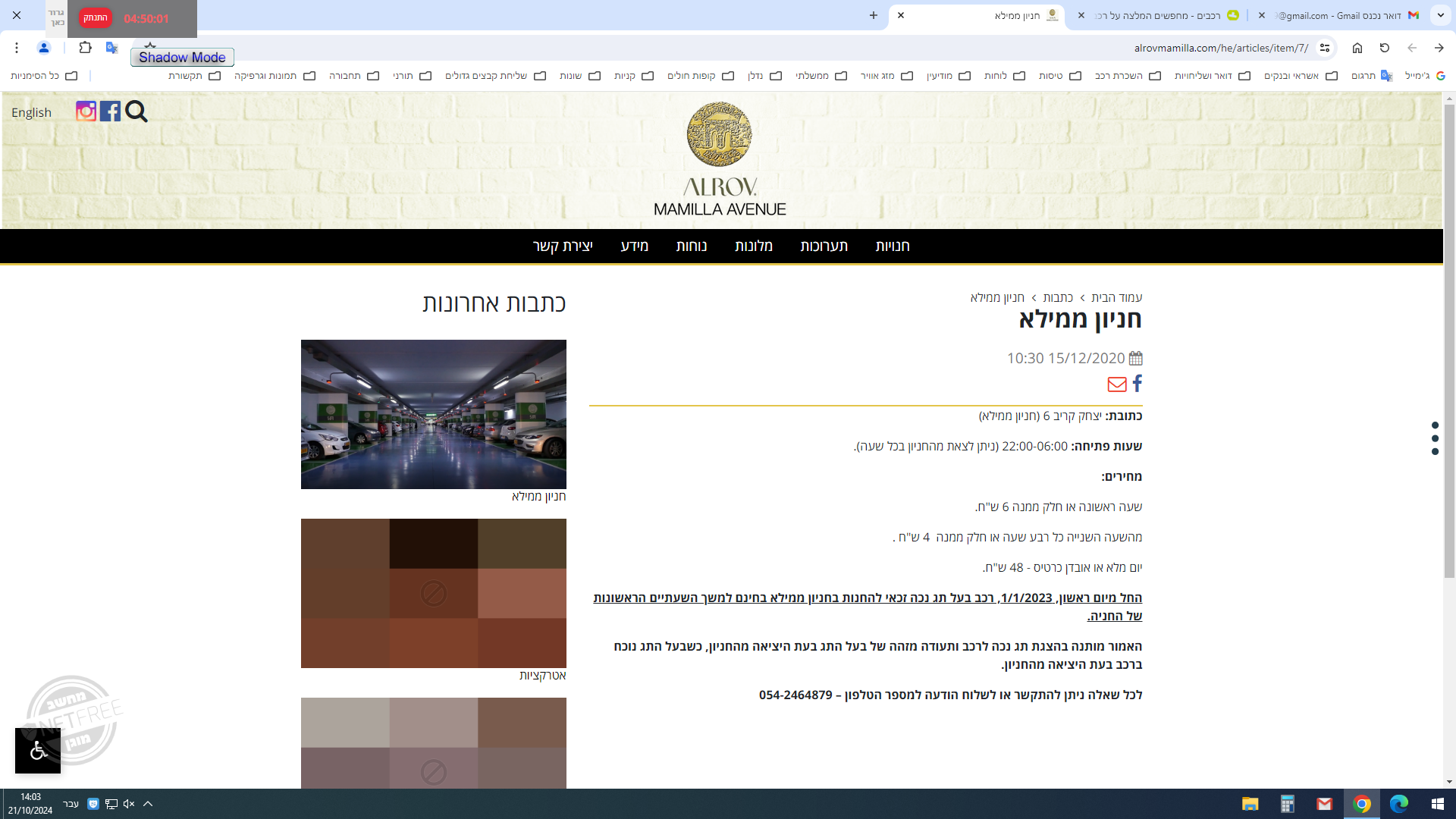Switch site language to English

click(x=31, y=112)
